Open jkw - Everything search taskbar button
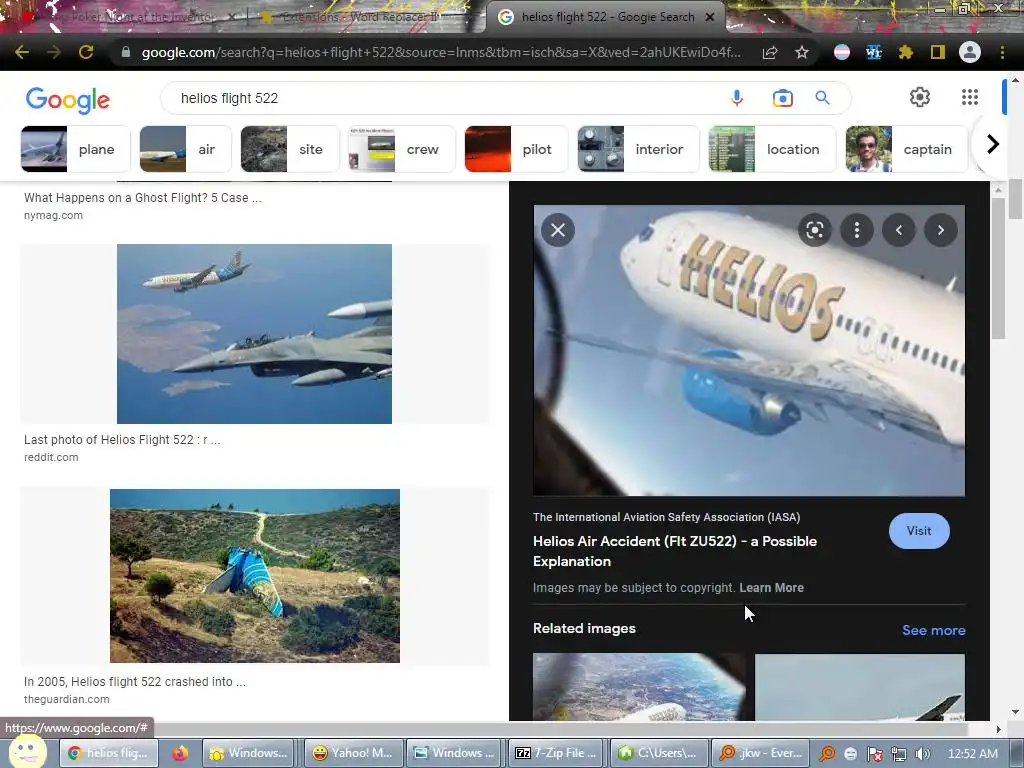 pos(761,753)
